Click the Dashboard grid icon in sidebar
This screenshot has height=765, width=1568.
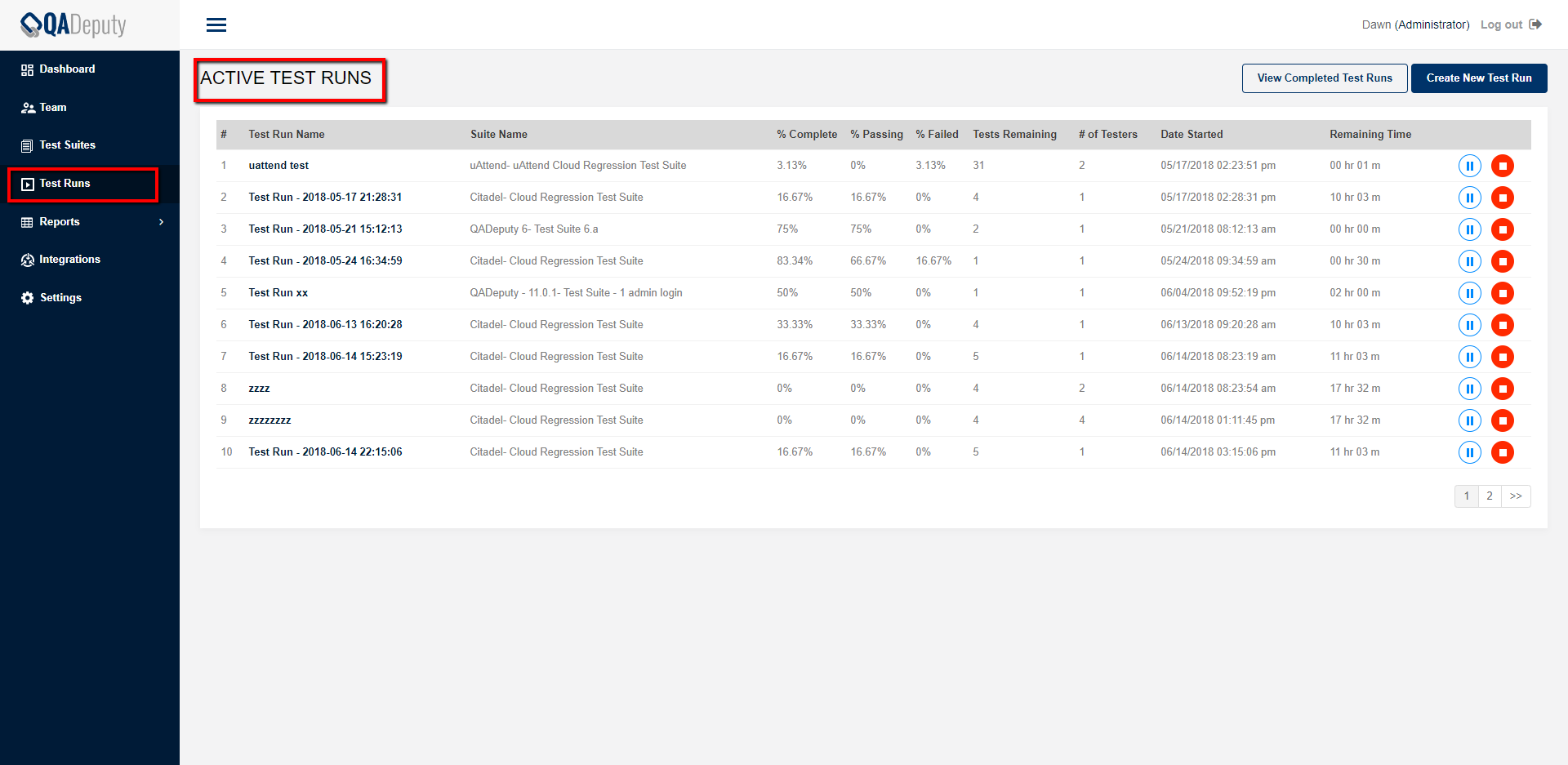[x=28, y=69]
